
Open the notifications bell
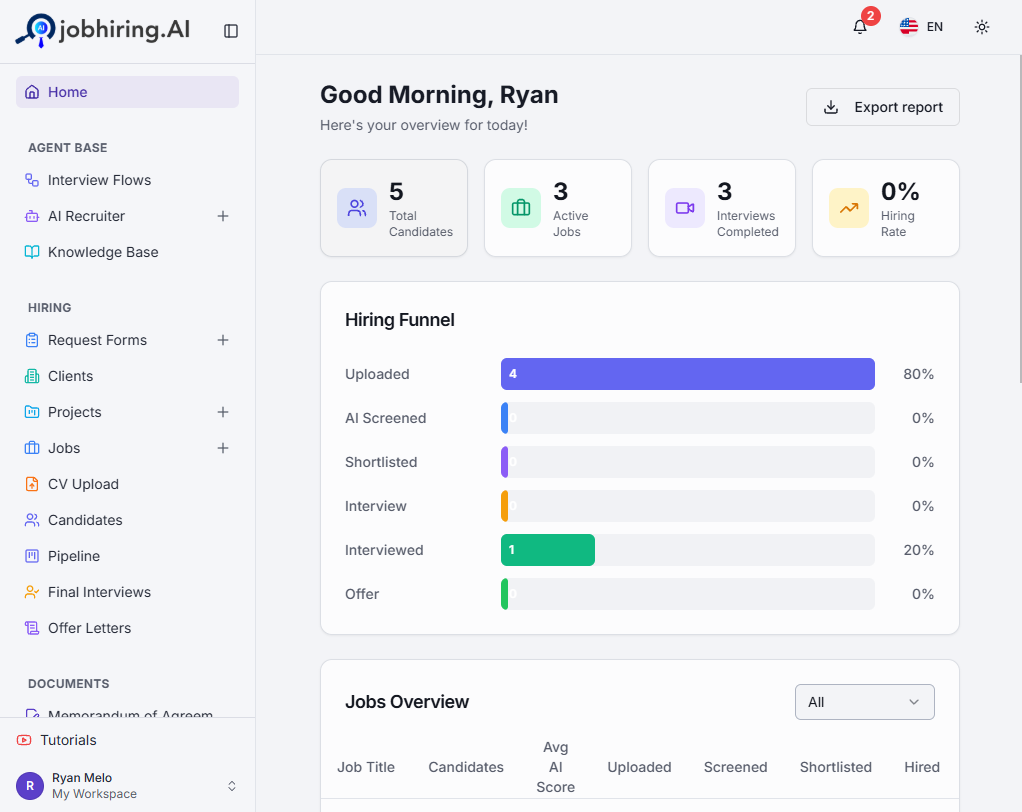point(860,27)
